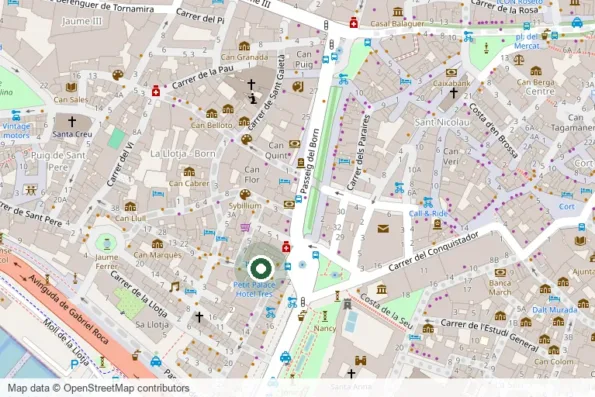Click the green Petit Palace hotel marker
Screen dimensions: 595x397
click(261, 268)
